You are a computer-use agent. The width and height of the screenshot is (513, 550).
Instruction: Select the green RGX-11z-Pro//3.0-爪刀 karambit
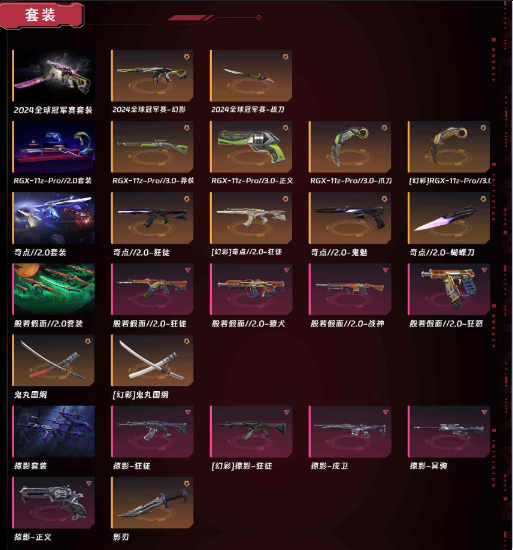click(350, 147)
